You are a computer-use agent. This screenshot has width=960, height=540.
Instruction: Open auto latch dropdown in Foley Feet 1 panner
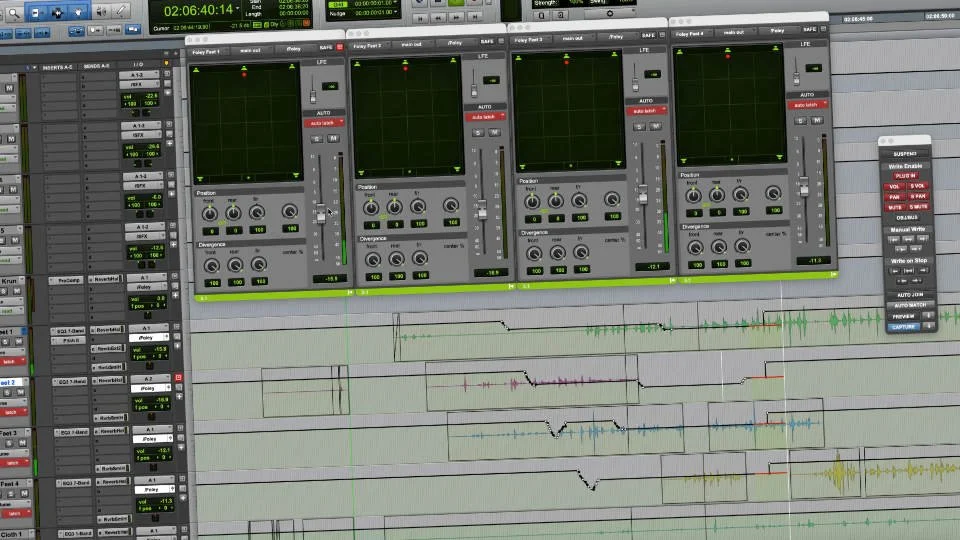324,123
